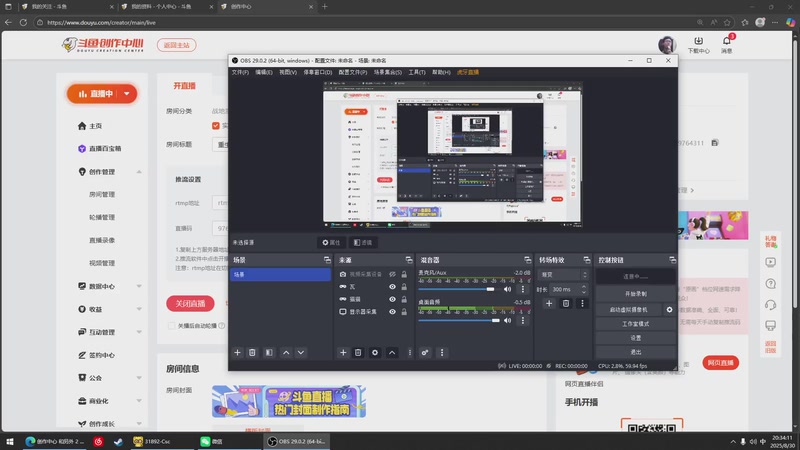Click the red 网页直播 button

[x=720, y=363]
